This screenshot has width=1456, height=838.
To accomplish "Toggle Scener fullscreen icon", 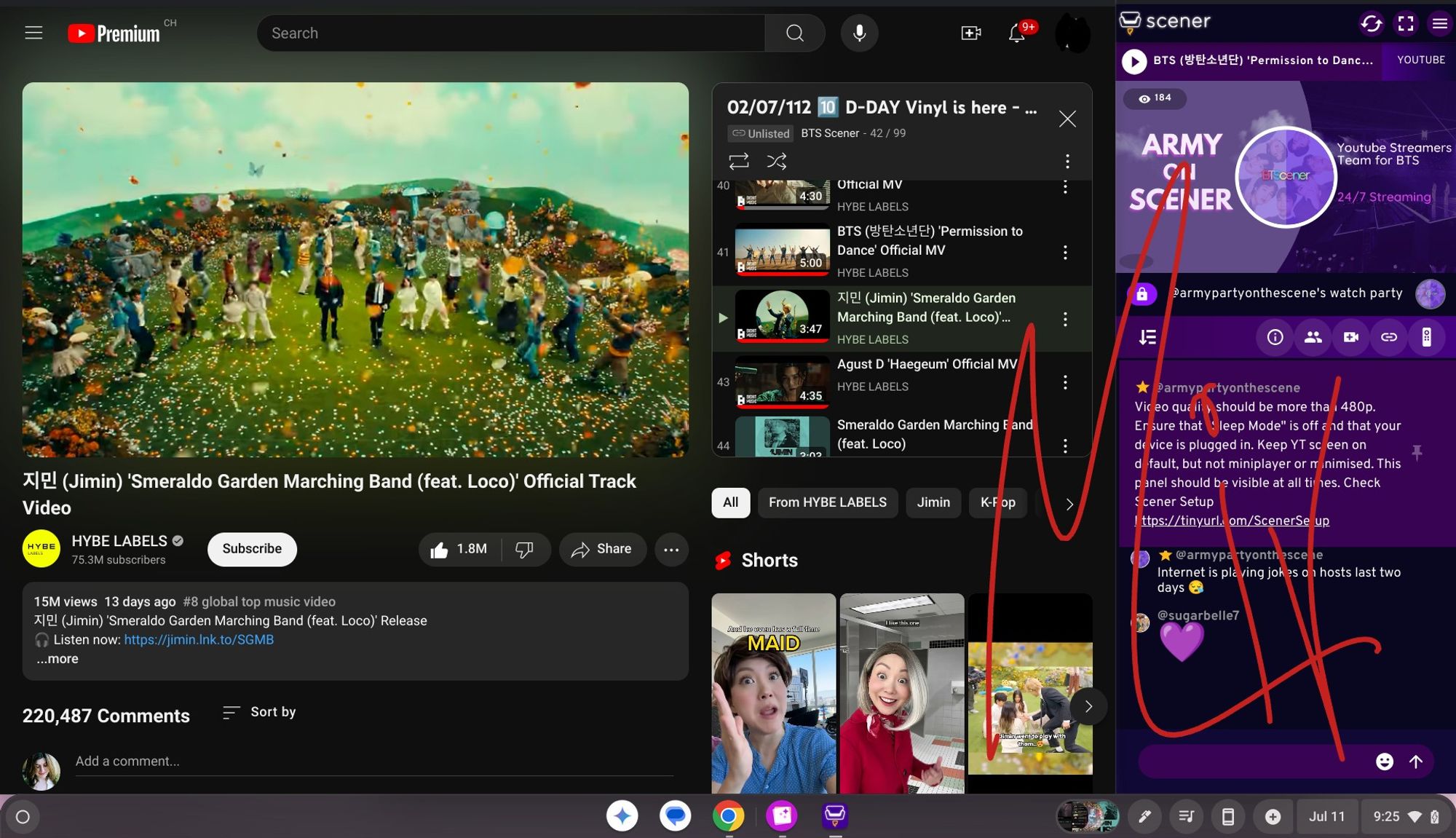I will [x=1406, y=23].
